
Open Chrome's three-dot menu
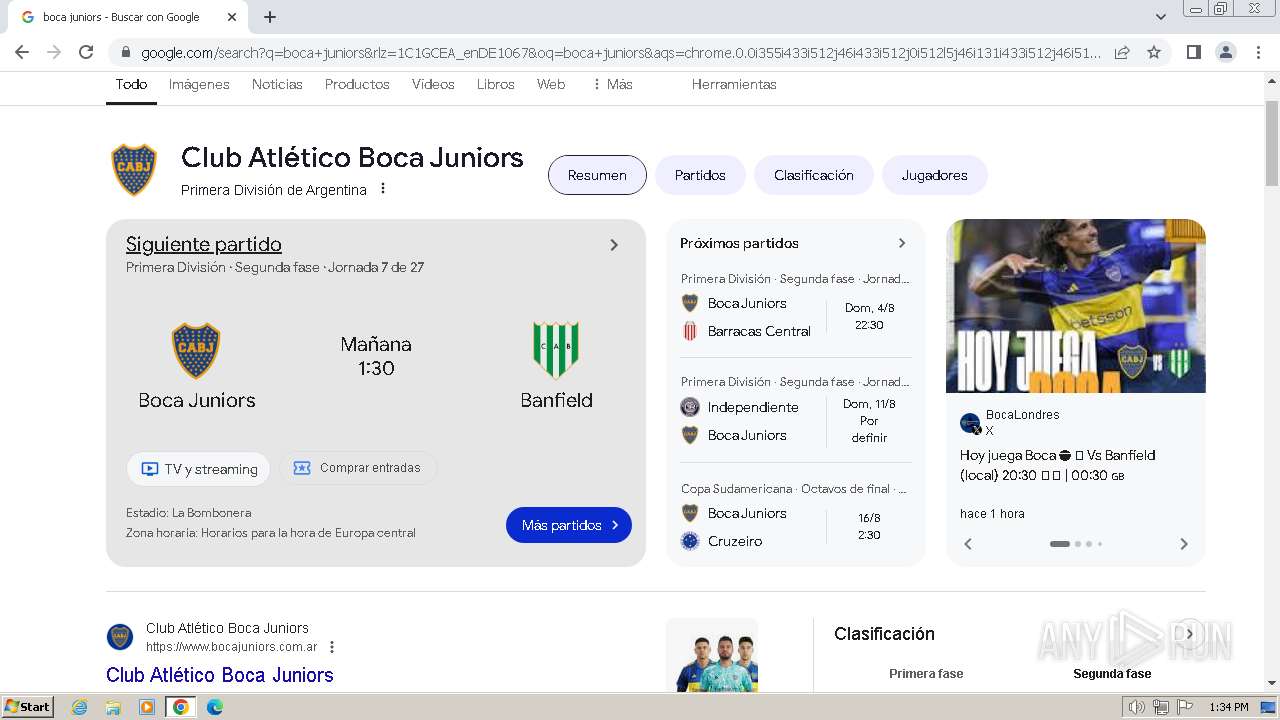coord(1257,52)
